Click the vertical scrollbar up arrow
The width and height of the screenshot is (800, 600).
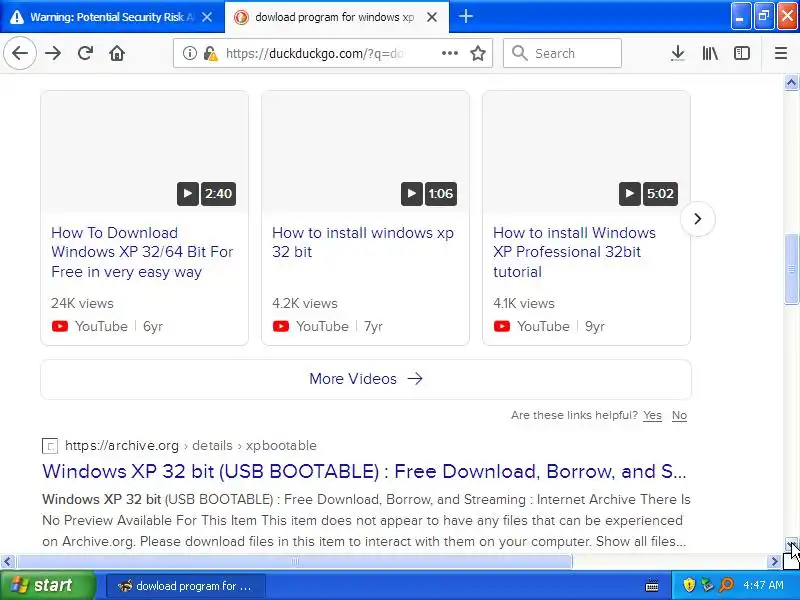pos(791,82)
